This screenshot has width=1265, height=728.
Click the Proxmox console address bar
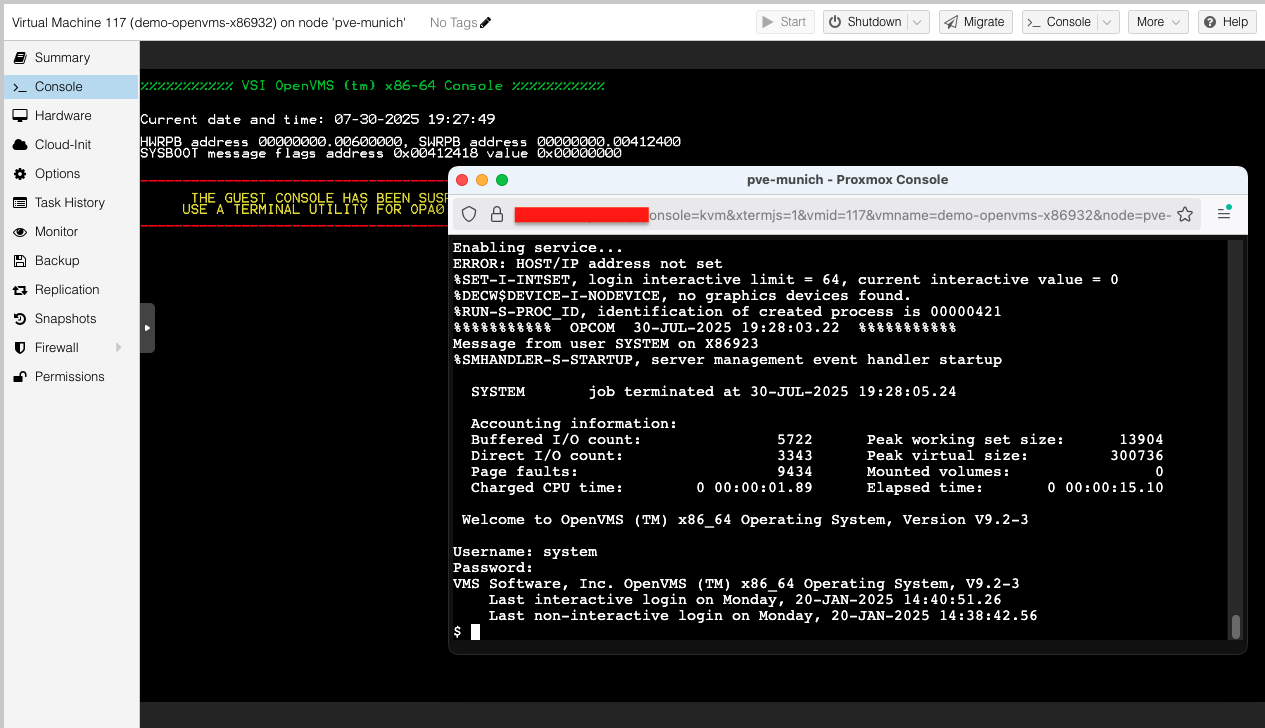pos(800,214)
